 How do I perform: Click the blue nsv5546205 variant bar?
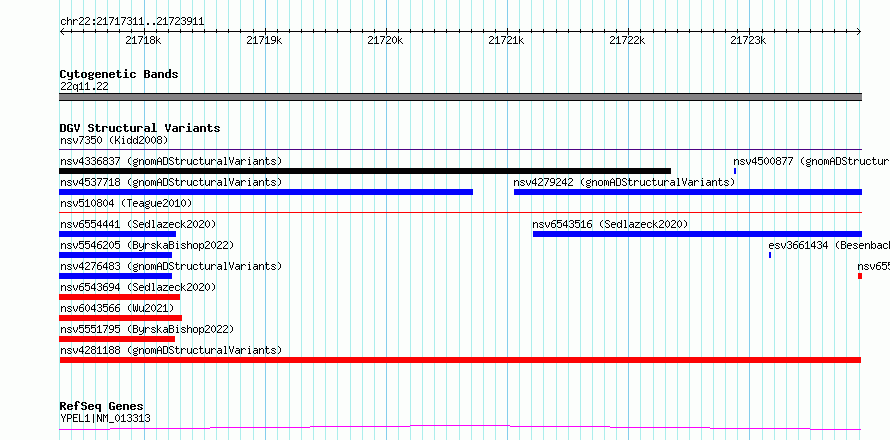click(x=116, y=255)
